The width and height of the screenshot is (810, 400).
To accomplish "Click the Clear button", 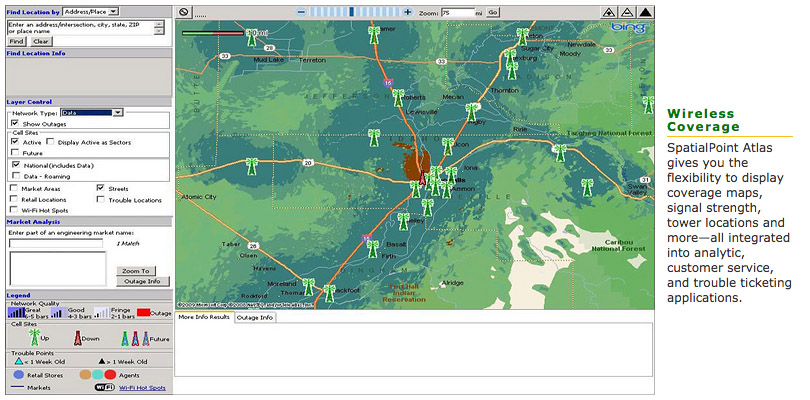I will (x=41, y=41).
